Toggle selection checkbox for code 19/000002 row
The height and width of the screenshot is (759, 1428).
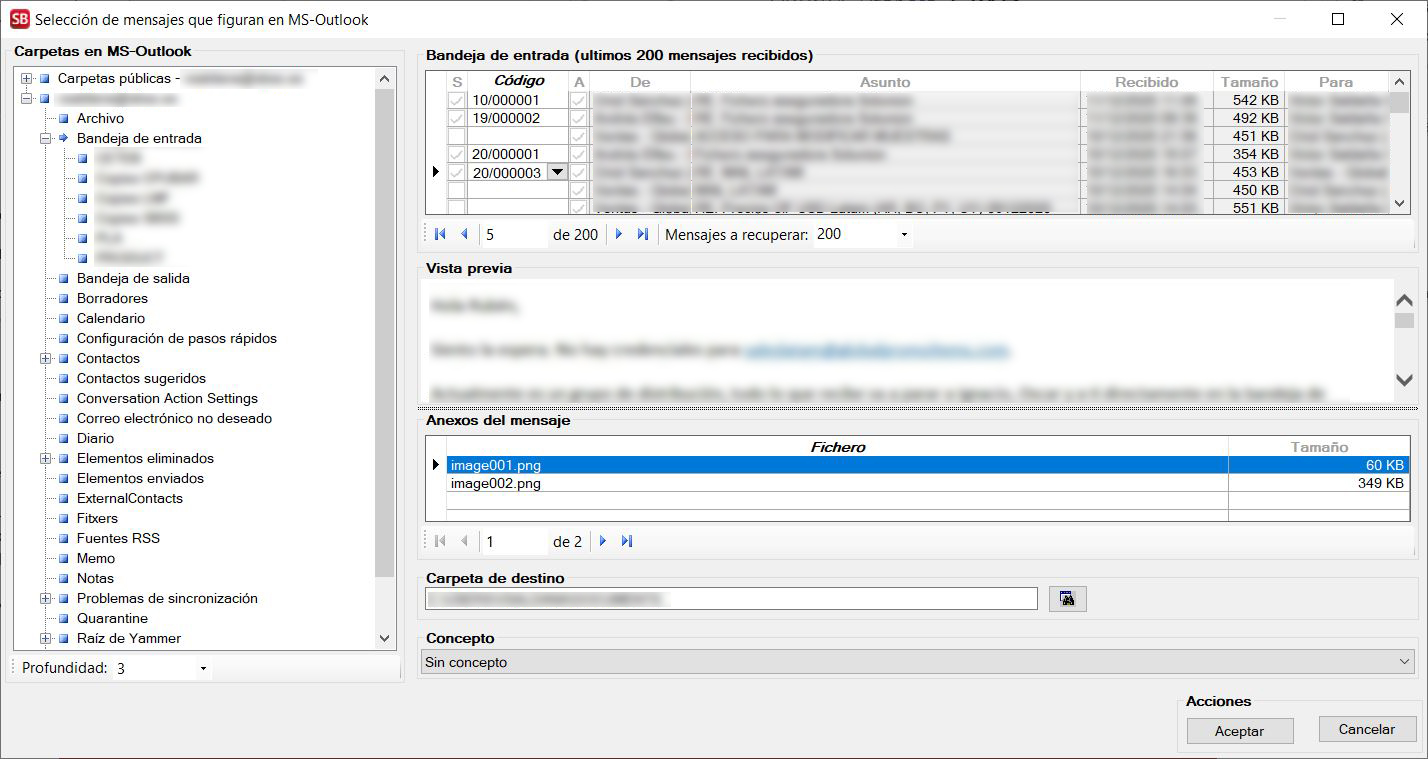[456, 119]
